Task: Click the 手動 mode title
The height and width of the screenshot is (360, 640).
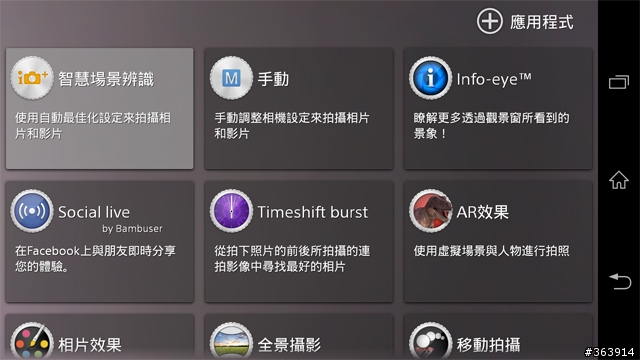Action: 273,79
